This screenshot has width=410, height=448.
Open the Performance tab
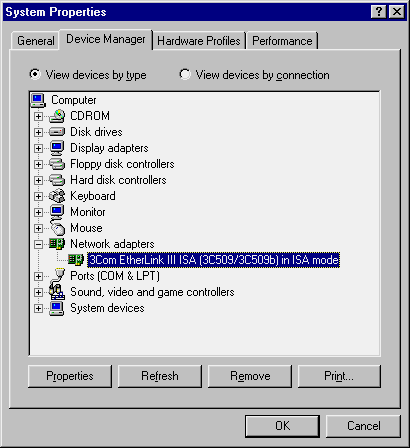282,41
